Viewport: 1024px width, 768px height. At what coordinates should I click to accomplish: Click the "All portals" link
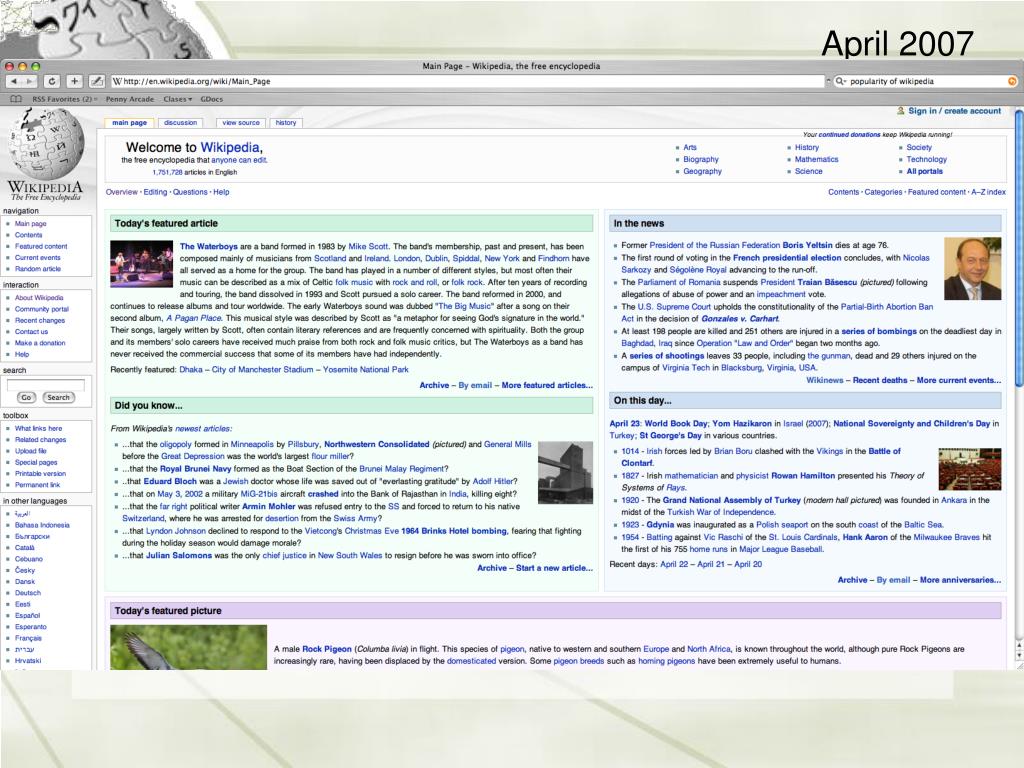coord(924,171)
